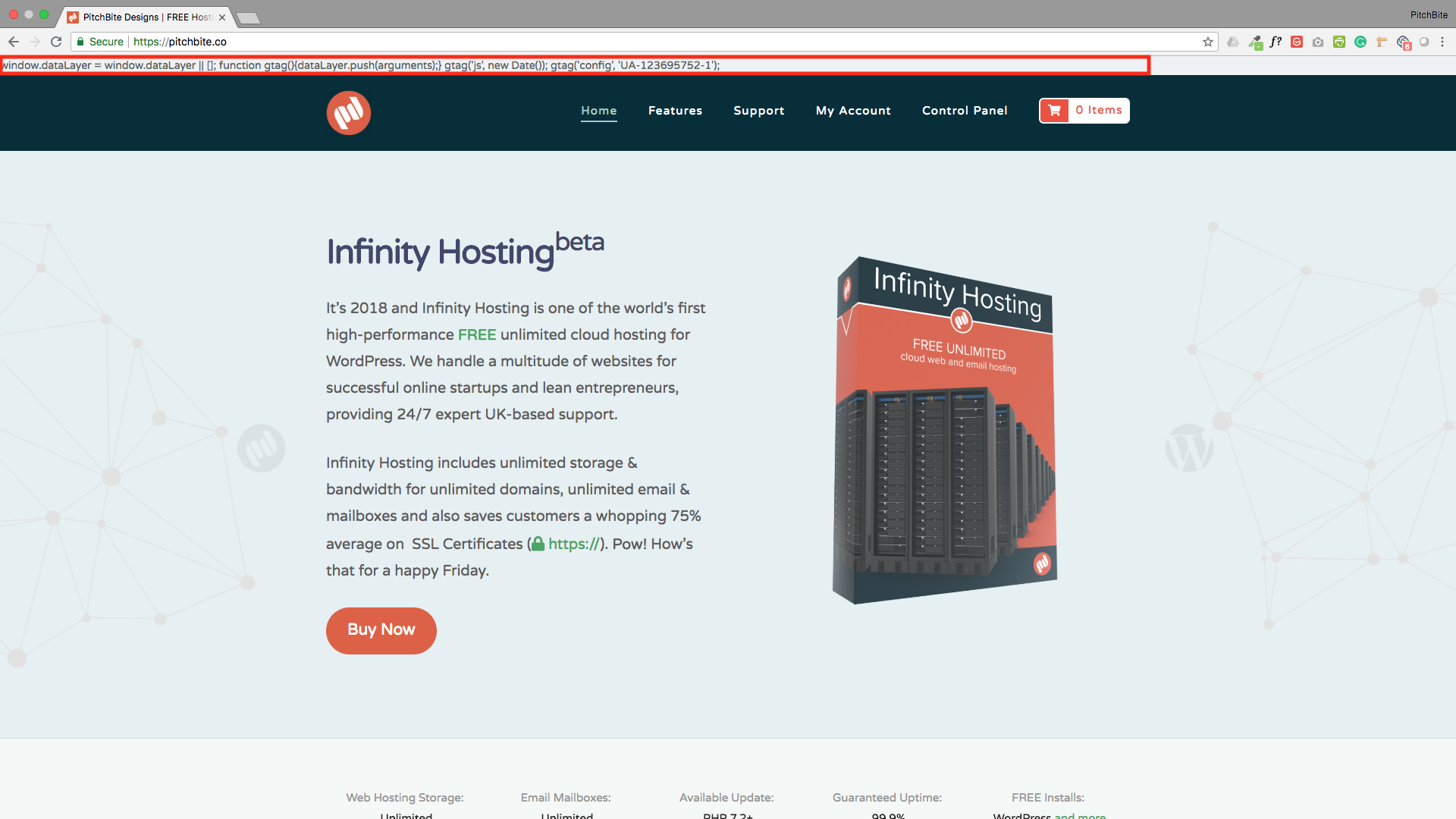
Task: Click the bookmark star in address bar
Action: [1207, 42]
